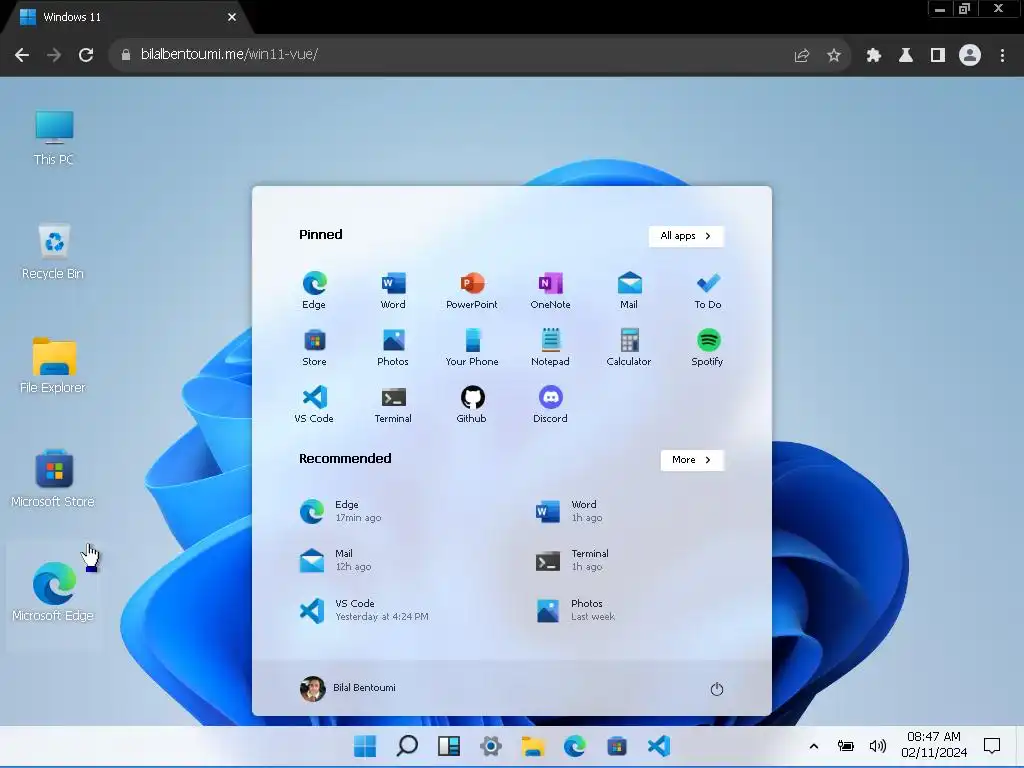Open File Explorer desktop icon
The height and width of the screenshot is (768, 1024).
[53, 366]
